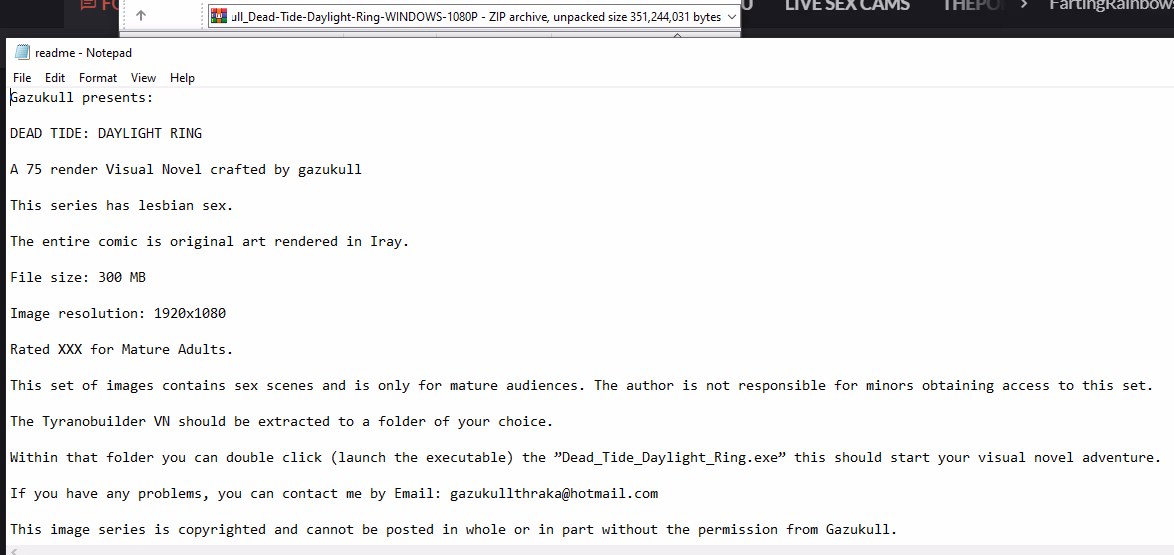
Task: Place cursor on the File size: 300 MB line
Action: [78, 277]
